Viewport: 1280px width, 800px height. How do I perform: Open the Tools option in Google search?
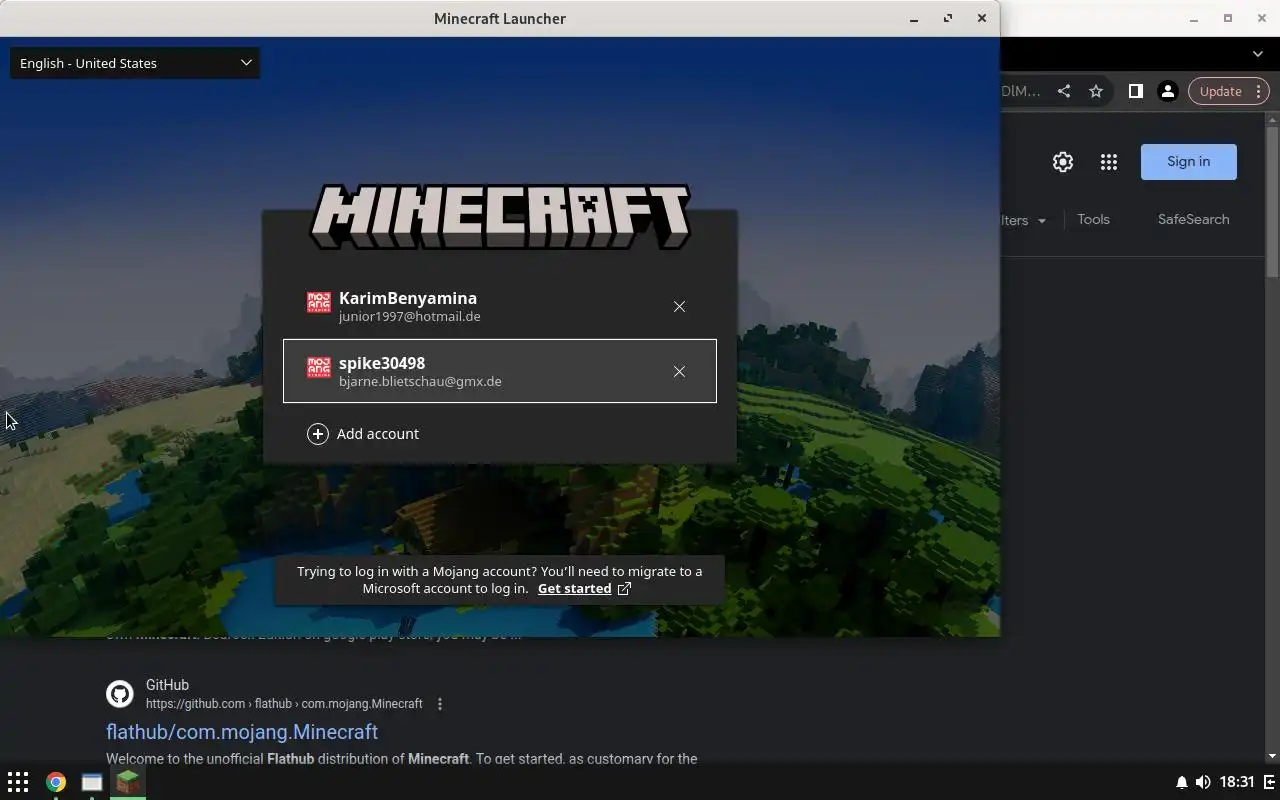point(1093,220)
